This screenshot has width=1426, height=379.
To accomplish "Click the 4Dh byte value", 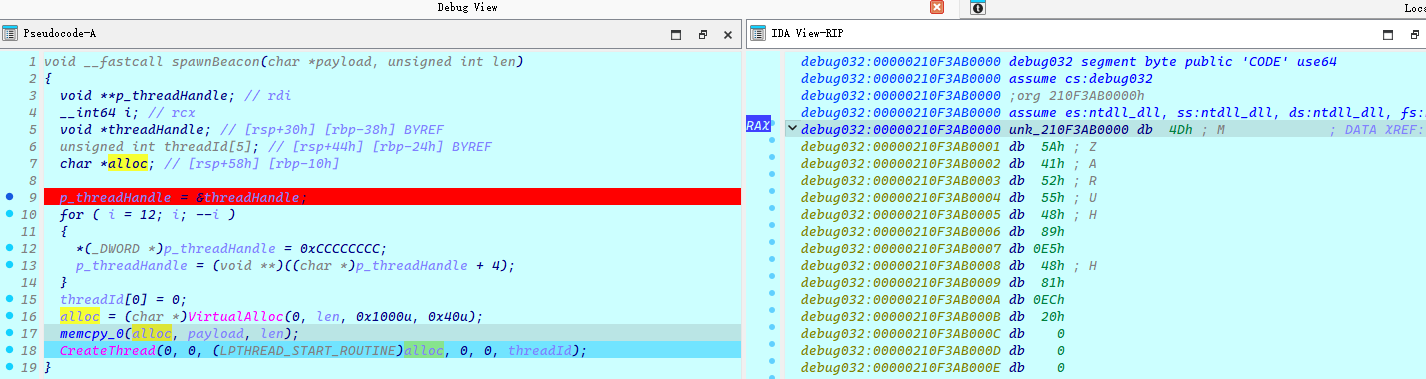I will pyautogui.click(x=1180, y=129).
